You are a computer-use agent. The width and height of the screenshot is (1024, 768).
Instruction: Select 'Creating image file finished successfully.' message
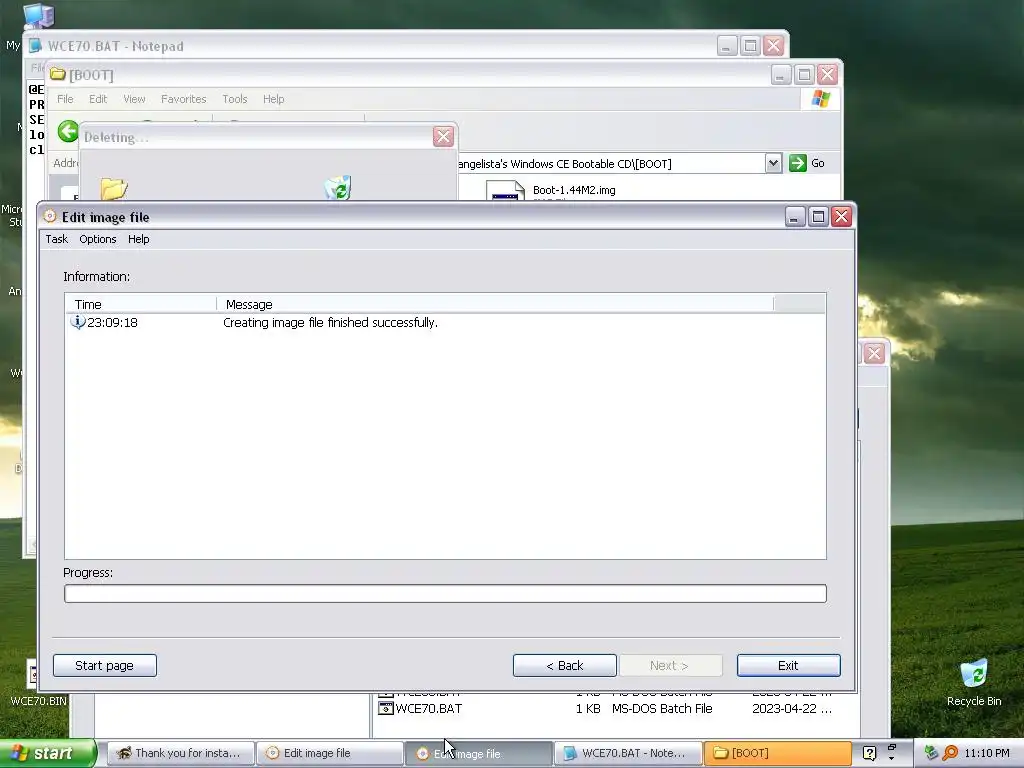click(330, 323)
